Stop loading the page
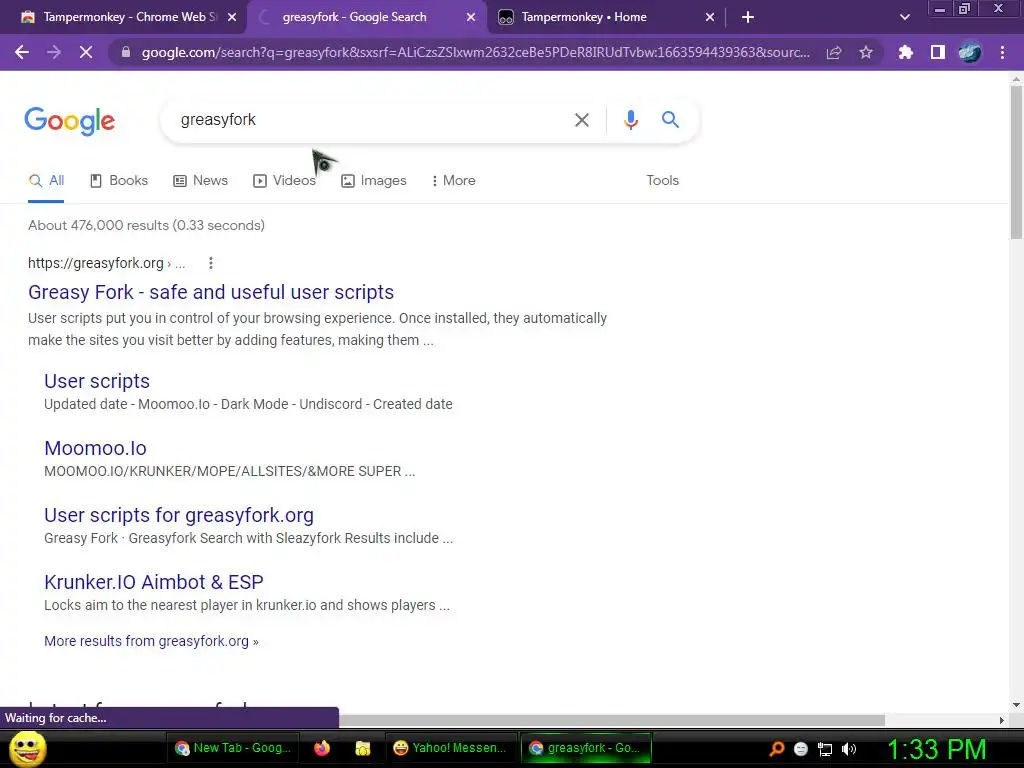The width and height of the screenshot is (1024, 768). click(86, 52)
